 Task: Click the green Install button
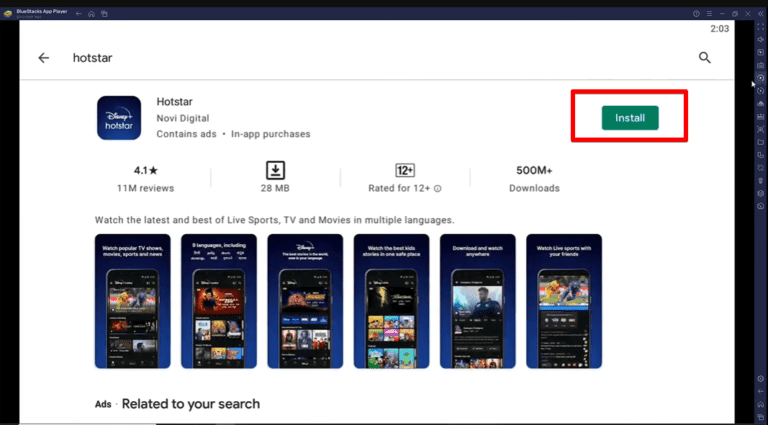tap(630, 118)
